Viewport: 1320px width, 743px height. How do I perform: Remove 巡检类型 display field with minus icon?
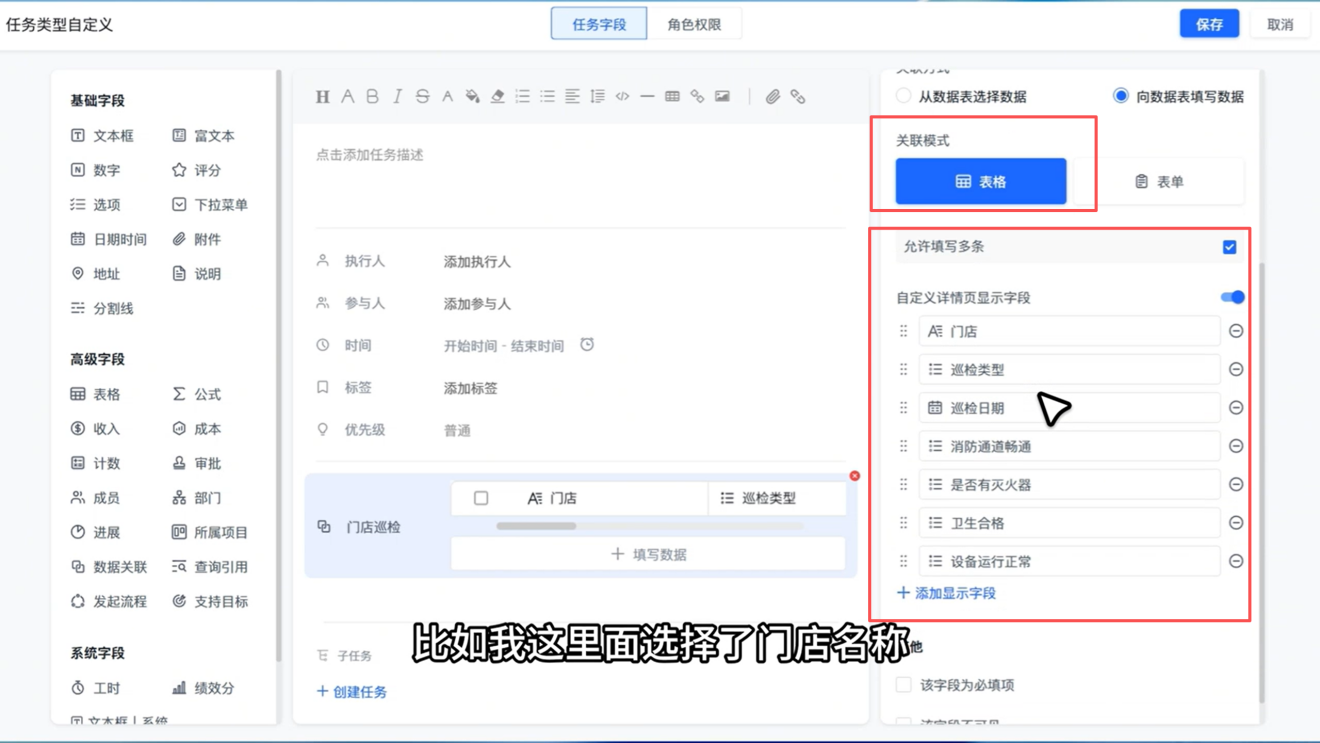pyautogui.click(x=1236, y=370)
